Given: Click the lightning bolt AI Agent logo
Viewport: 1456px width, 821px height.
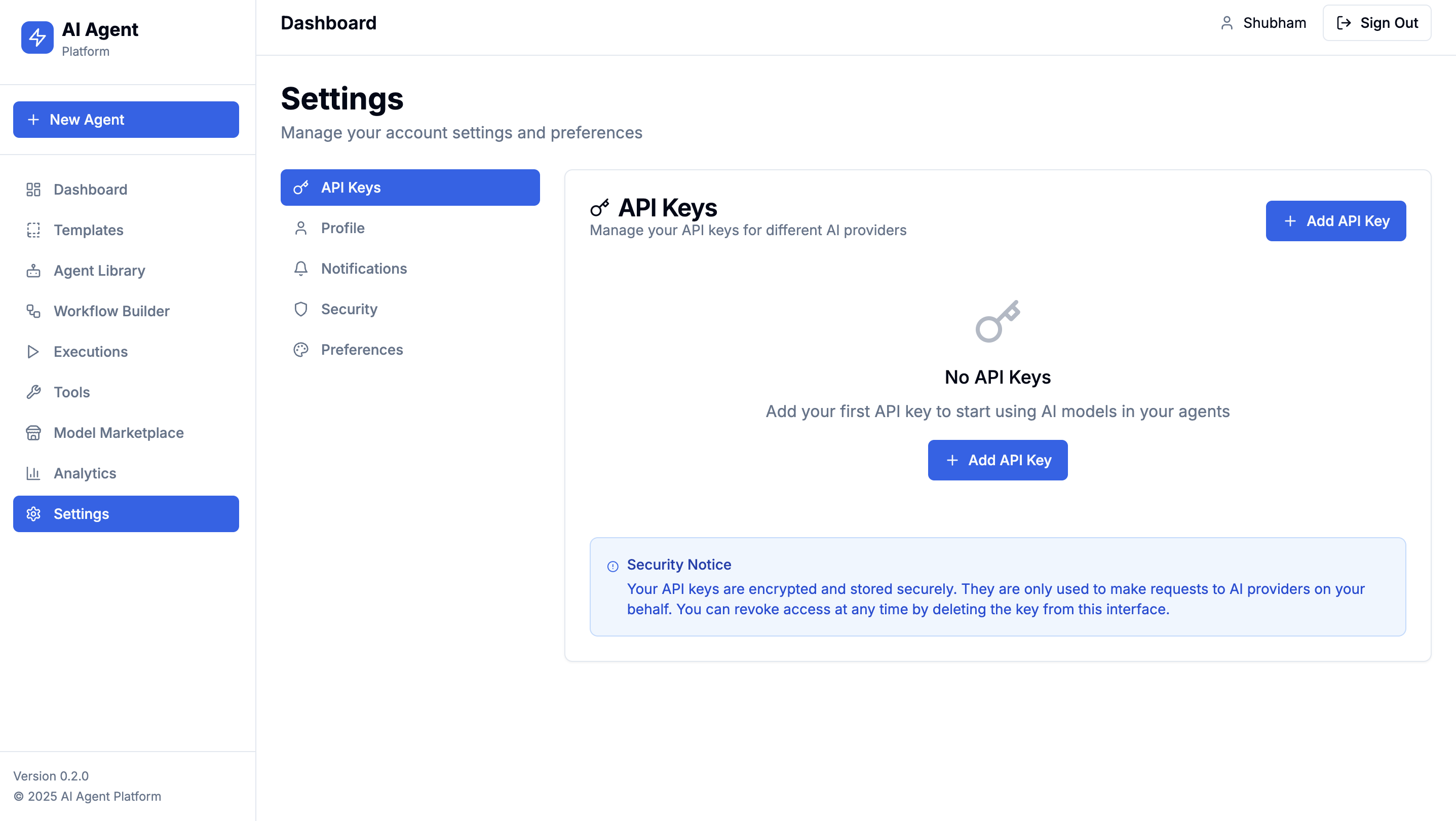Looking at the screenshot, I should tap(37, 38).
